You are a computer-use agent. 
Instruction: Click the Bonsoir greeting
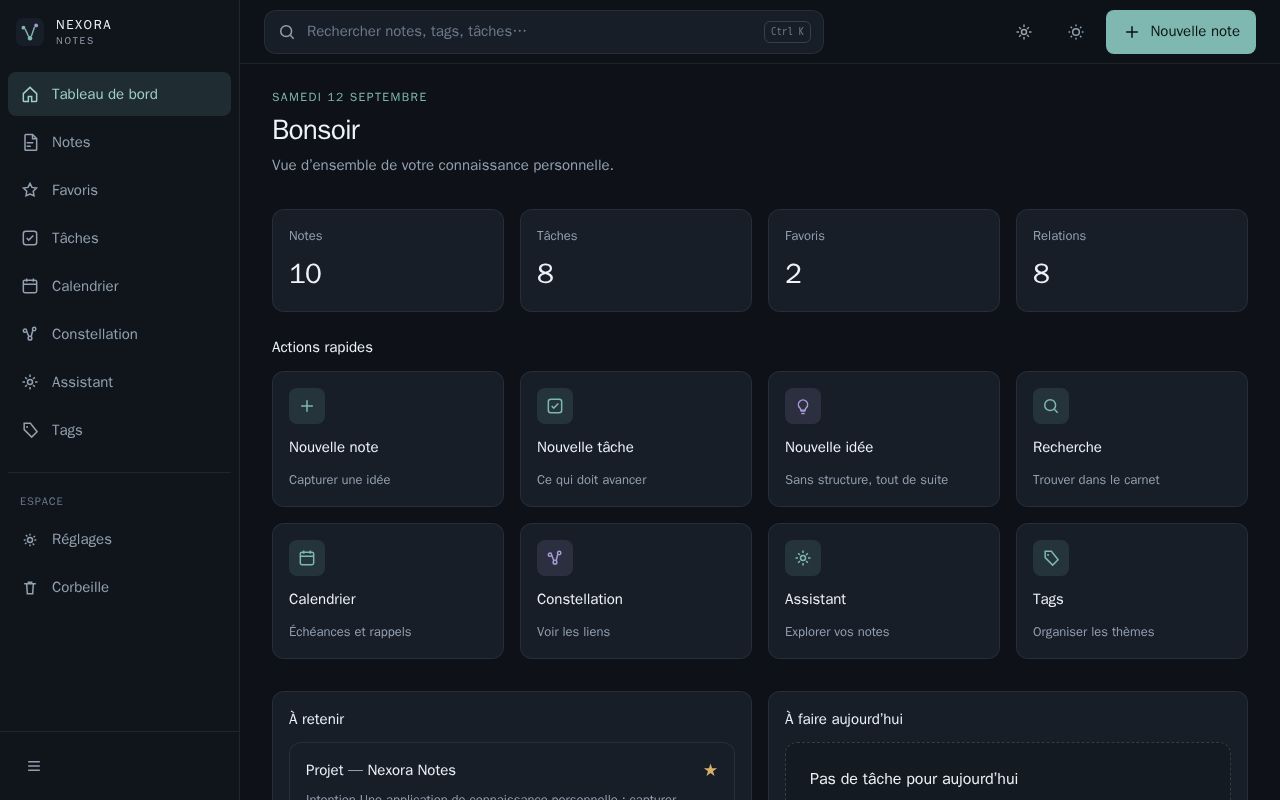(316, 130)
